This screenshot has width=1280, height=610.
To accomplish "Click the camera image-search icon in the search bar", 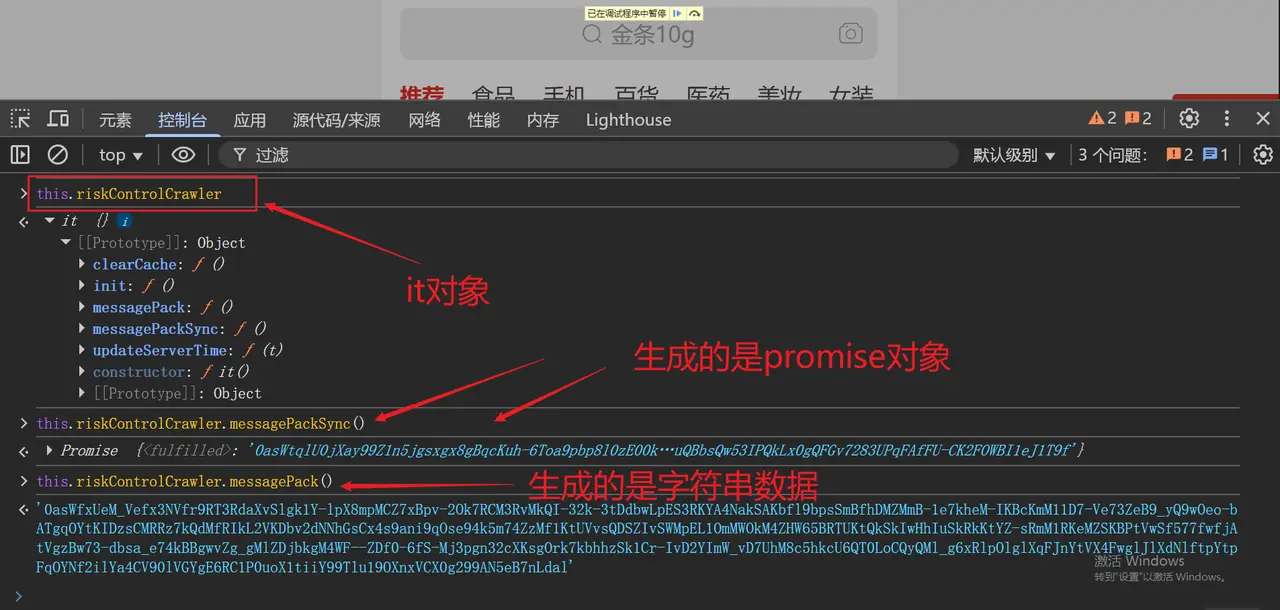I will click(850, 33).
